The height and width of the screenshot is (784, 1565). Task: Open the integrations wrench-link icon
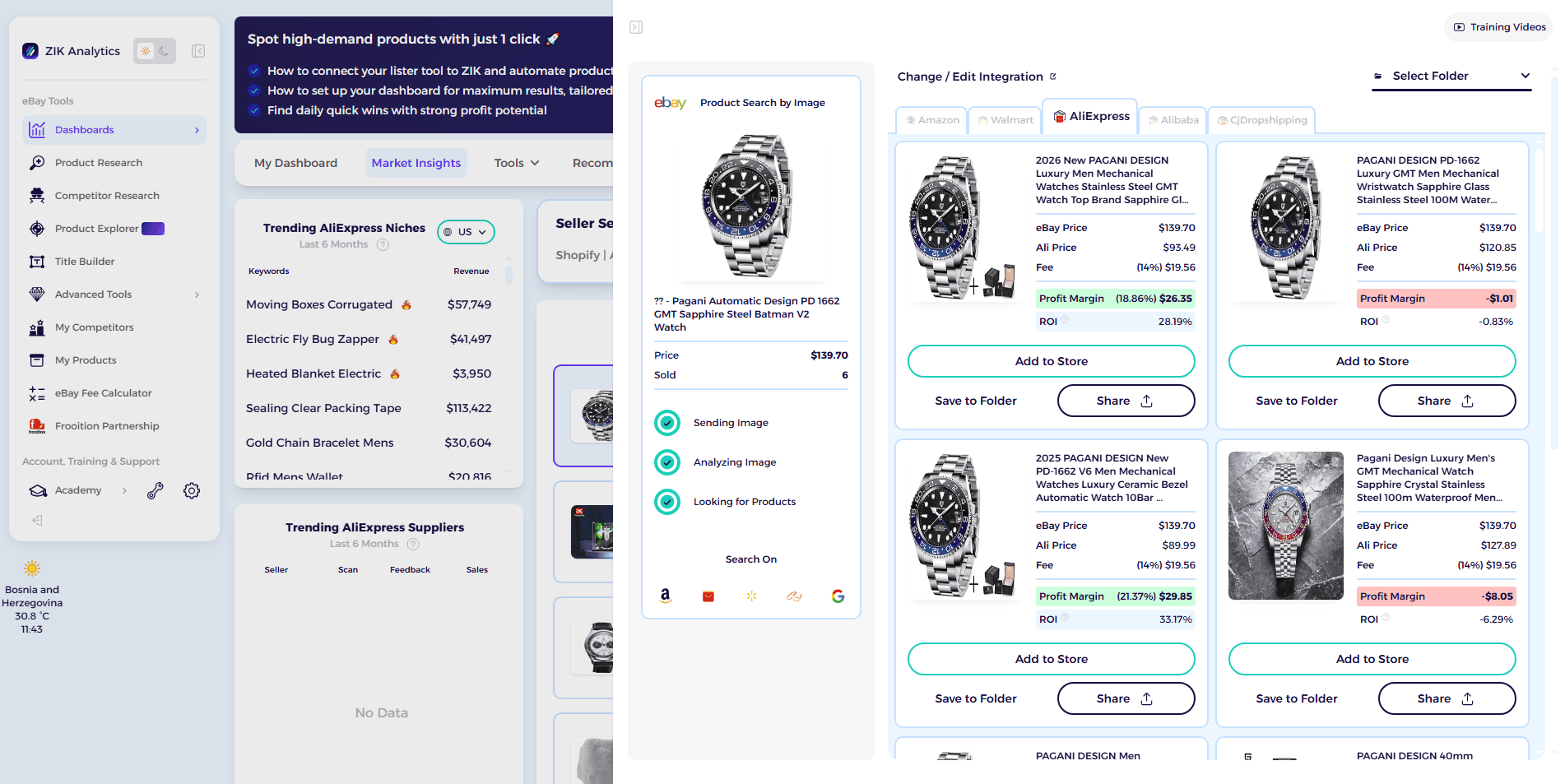pos(156,491)
